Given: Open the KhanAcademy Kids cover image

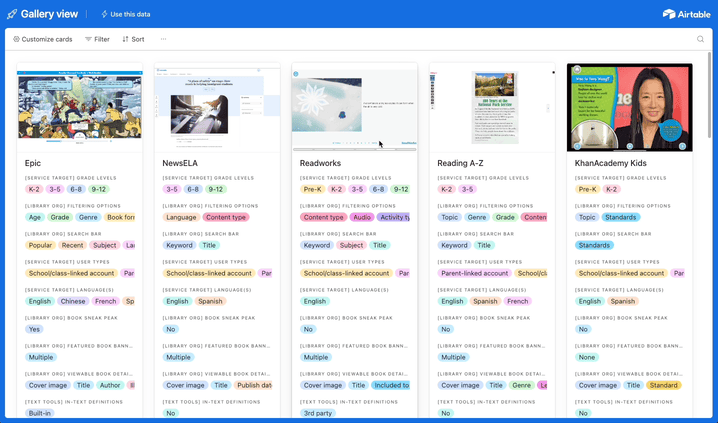Looking at the screenshot, I should coord(630,108).
